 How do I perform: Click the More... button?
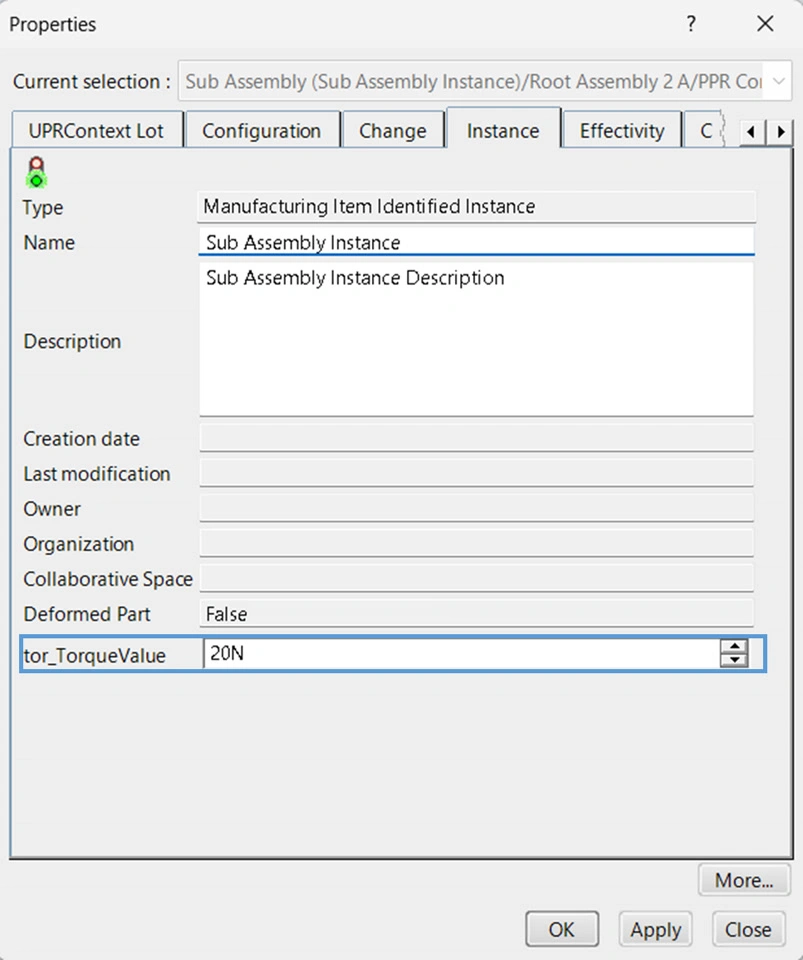(744, 881)
